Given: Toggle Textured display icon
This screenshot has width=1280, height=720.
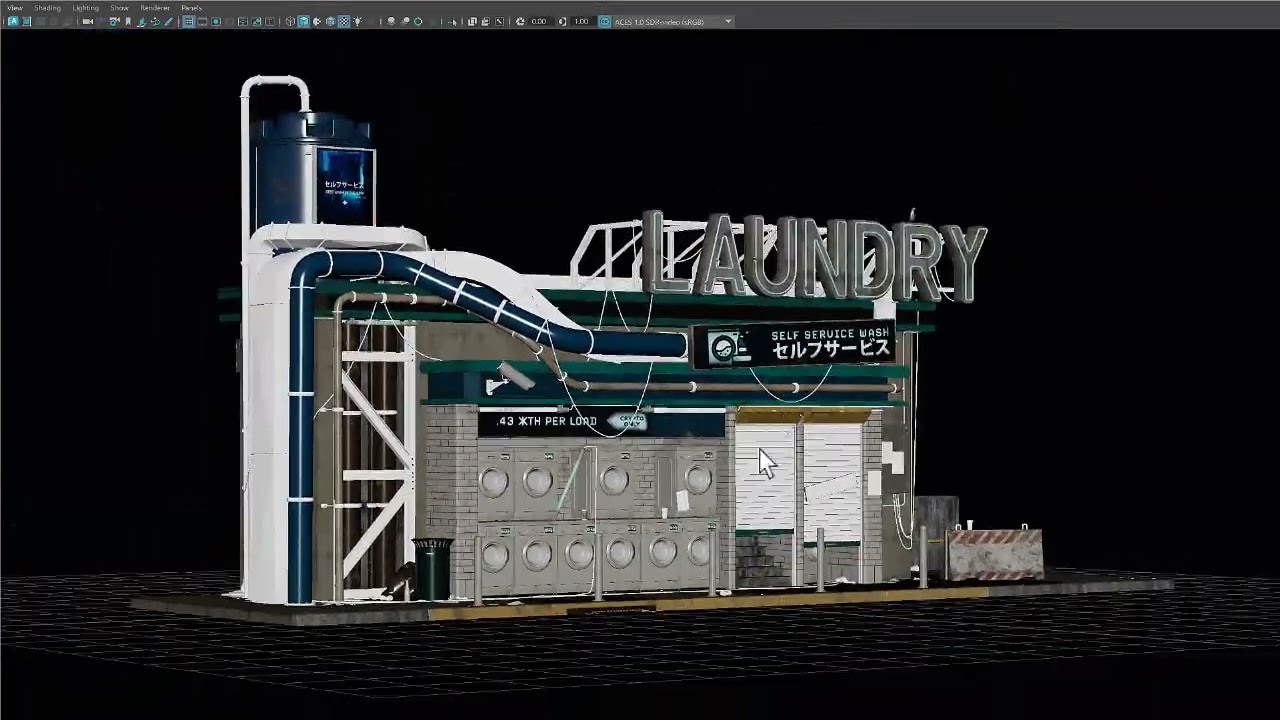Looking at the screenshot, I should point(344,21).
